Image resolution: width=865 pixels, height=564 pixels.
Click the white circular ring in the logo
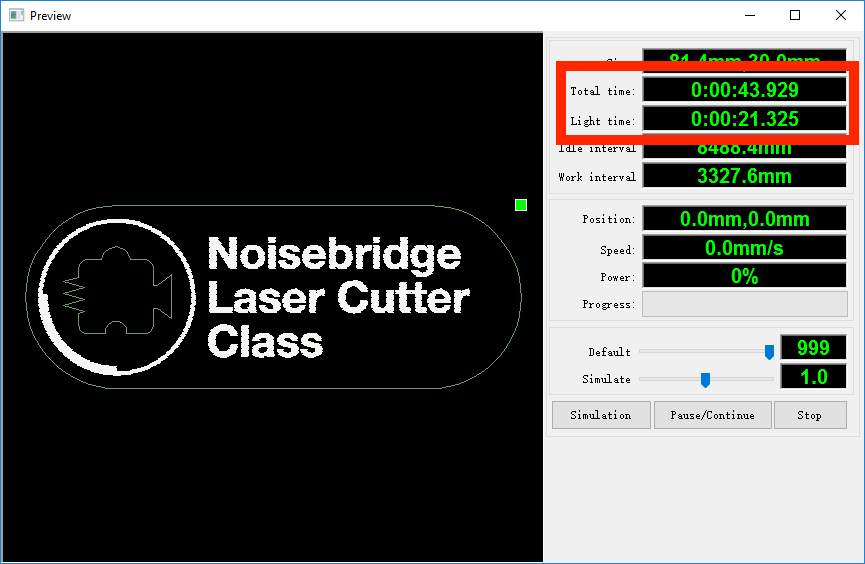[x=49, y=330]
